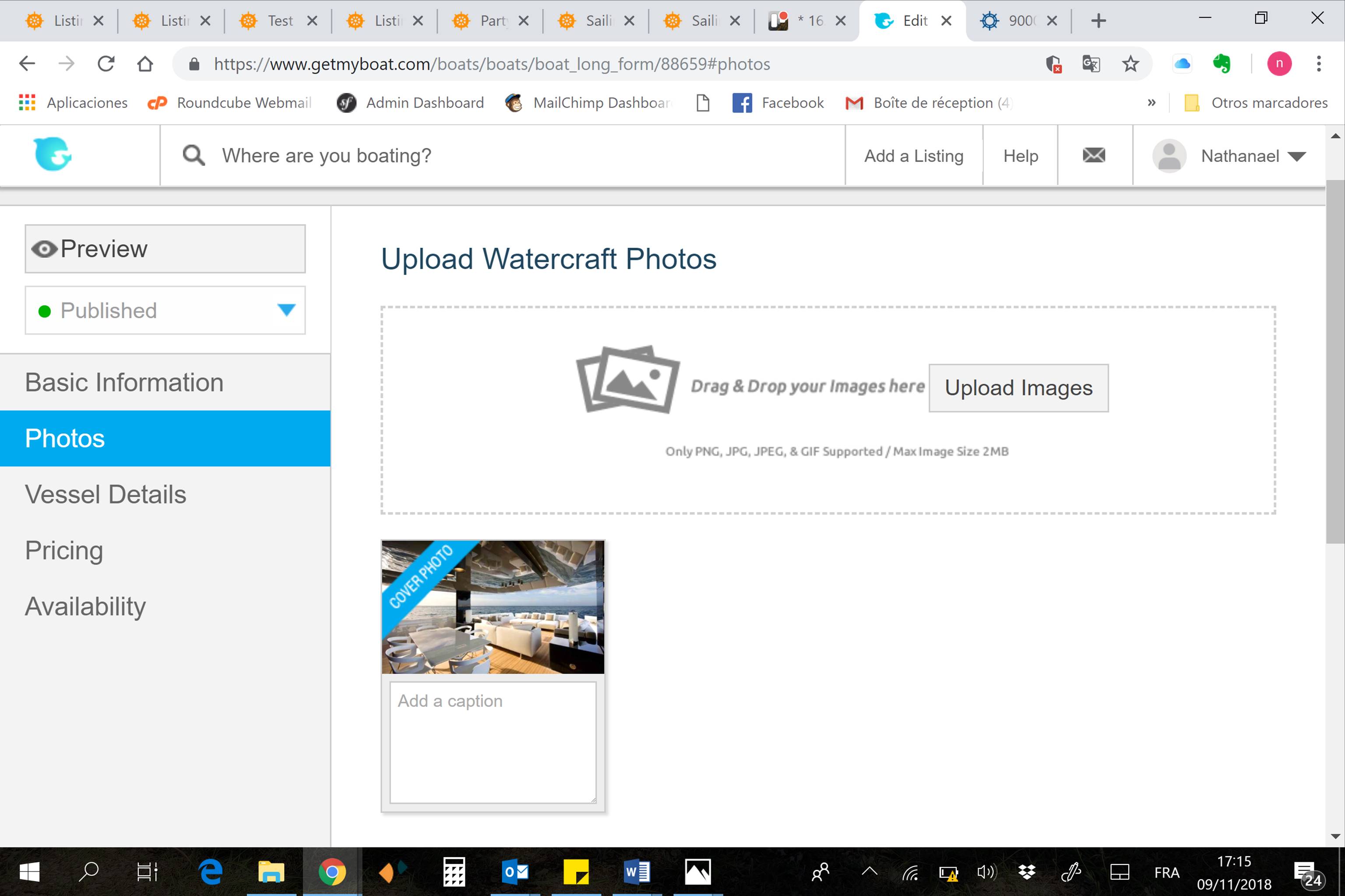Click the Upload Images button

coord(1018,387)
